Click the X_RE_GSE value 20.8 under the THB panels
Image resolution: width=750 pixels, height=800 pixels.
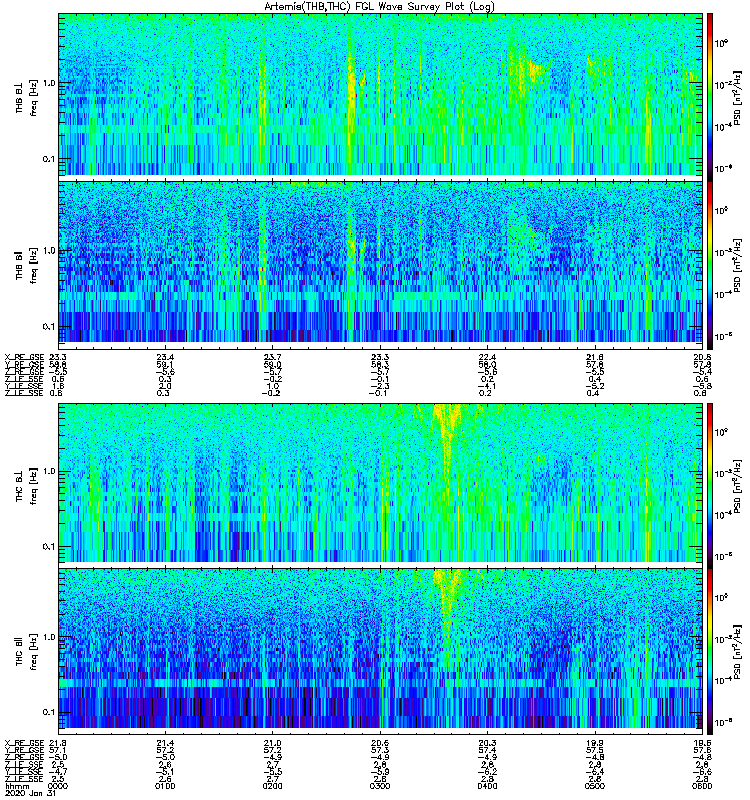702,357
